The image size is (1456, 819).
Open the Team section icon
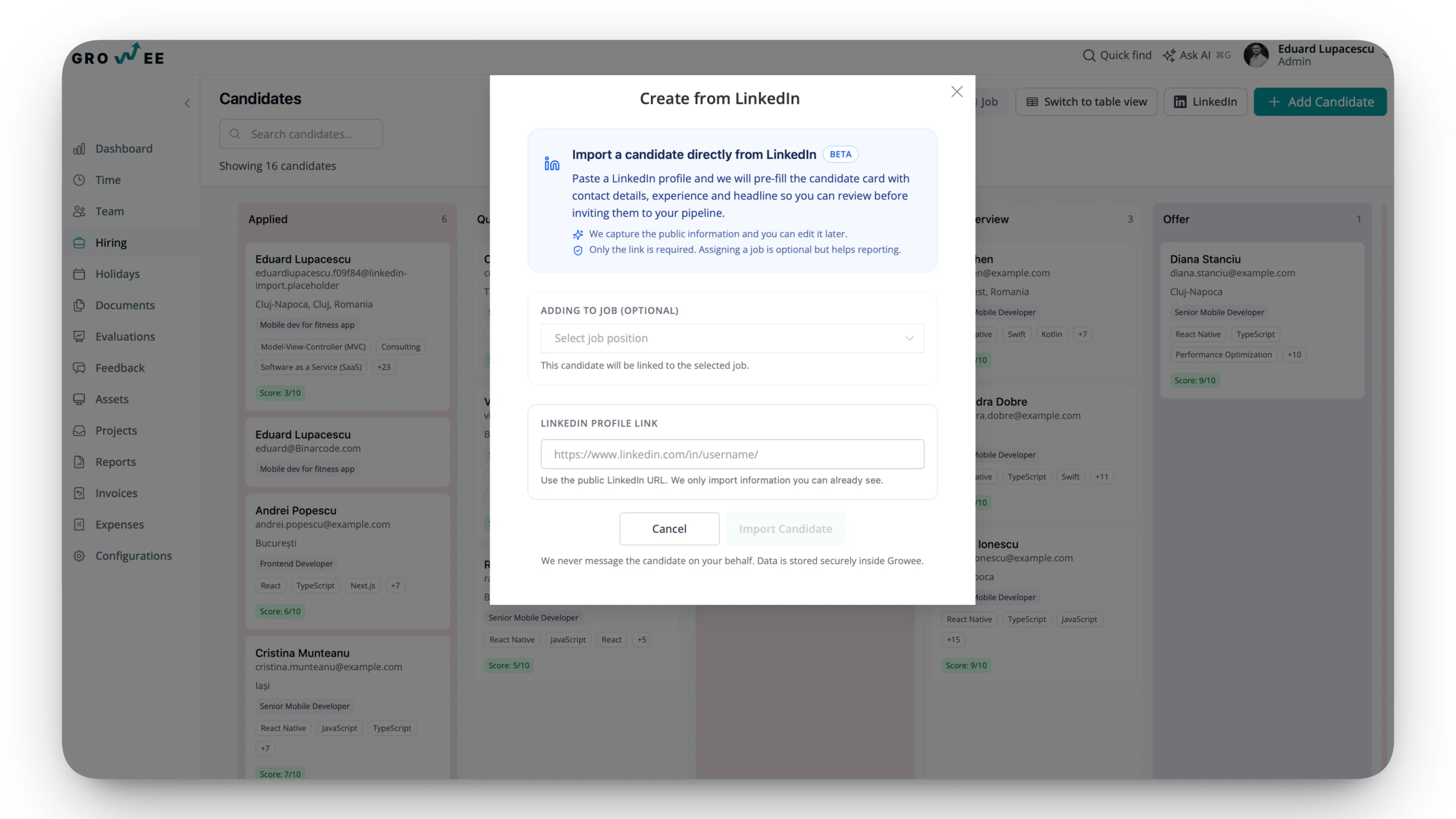click(x=79, y=211)
